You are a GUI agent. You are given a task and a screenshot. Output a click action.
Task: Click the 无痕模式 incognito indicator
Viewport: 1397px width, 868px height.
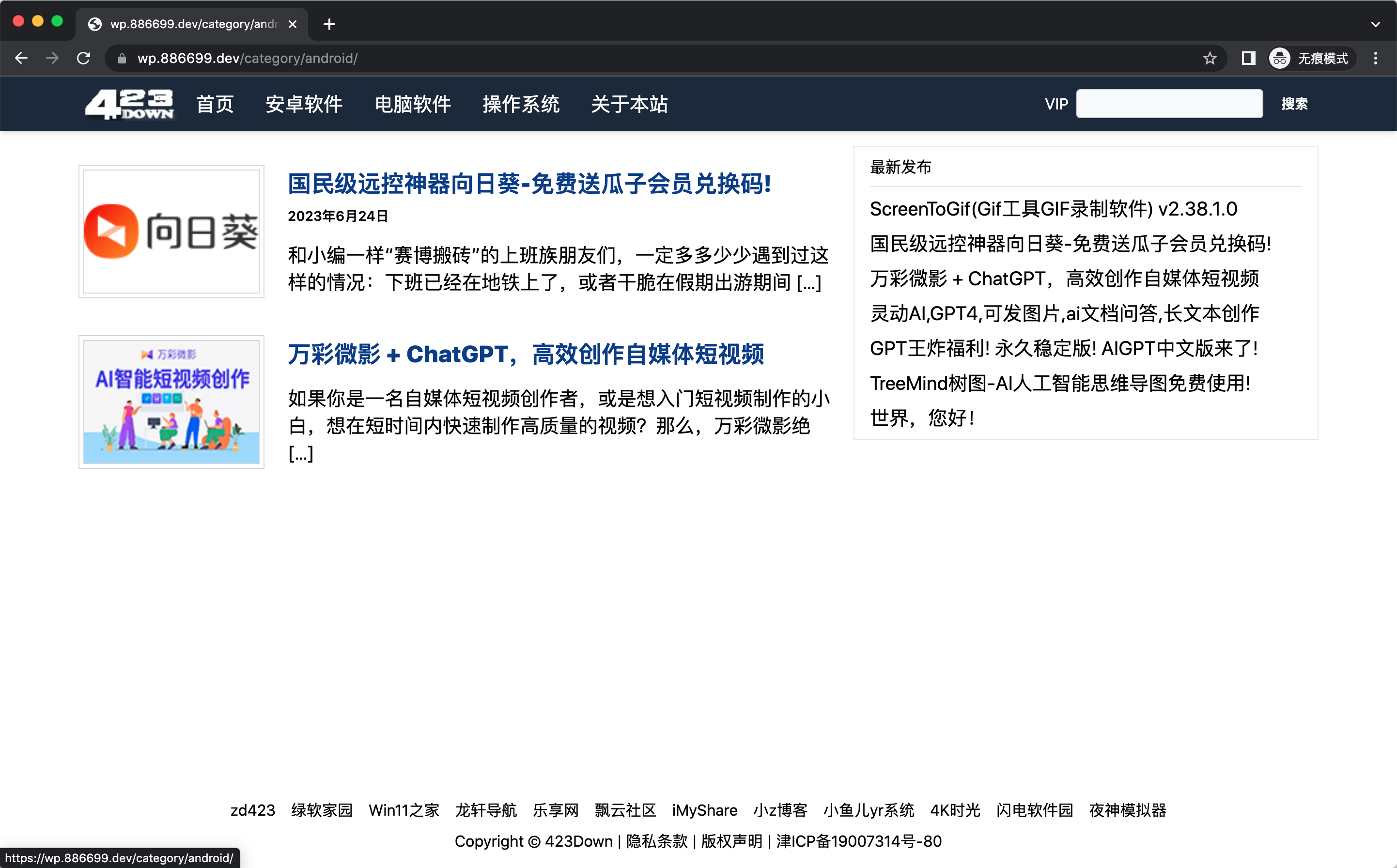click(1311, 58)
